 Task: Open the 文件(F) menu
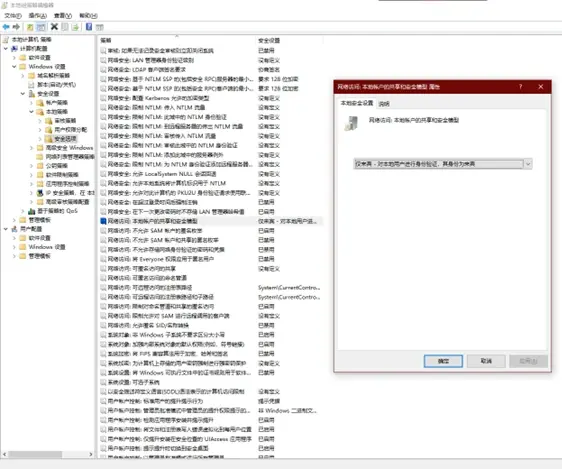click(x=13, y=16)
